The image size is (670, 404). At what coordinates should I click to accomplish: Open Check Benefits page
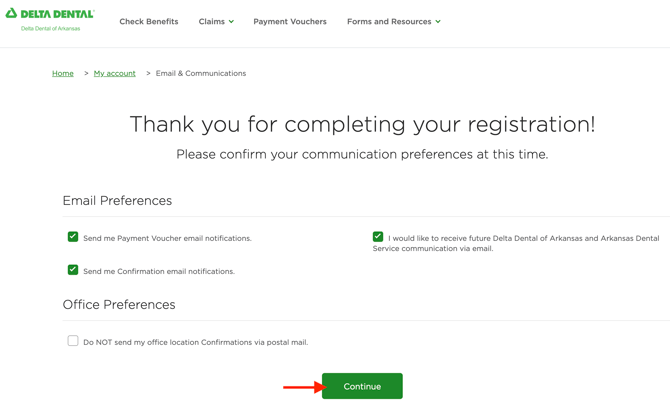click(x=149, y=21)
